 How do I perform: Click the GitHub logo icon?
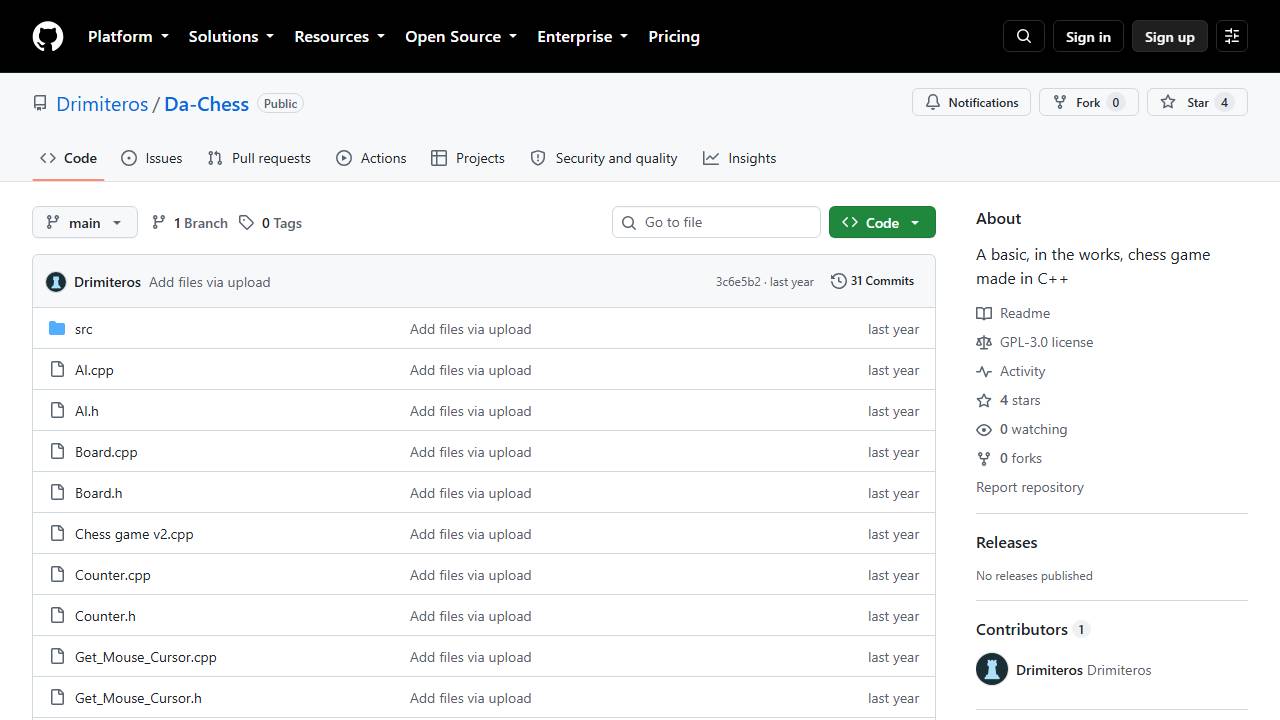[x=48, y=36]
